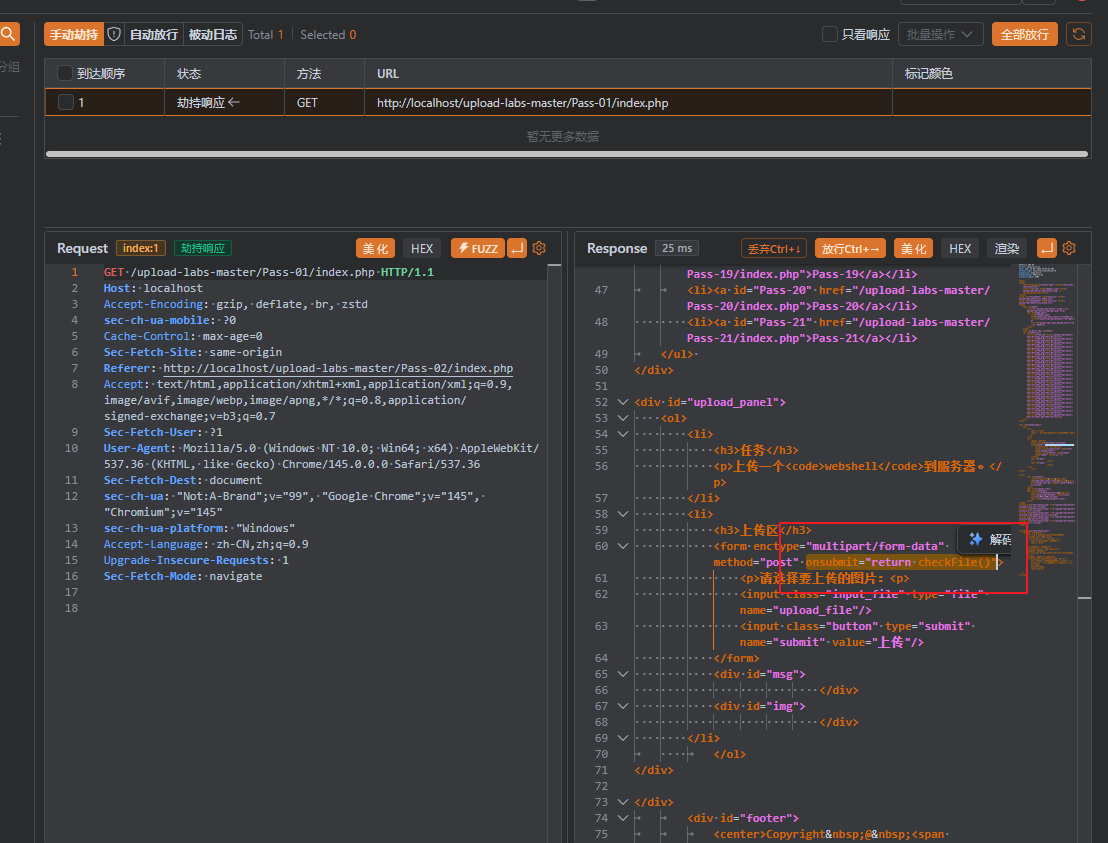Select checkbox for row 1
The height and width of the screenshot is (843, 1108).
coord(65,102)
